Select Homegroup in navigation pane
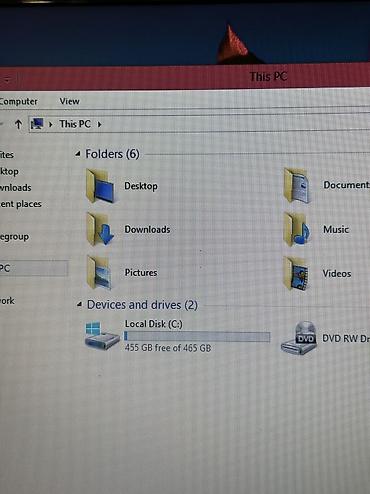Image resolution: width=370 pixels, height=494 pixels. pyautogui.click(x=14, y=237)
